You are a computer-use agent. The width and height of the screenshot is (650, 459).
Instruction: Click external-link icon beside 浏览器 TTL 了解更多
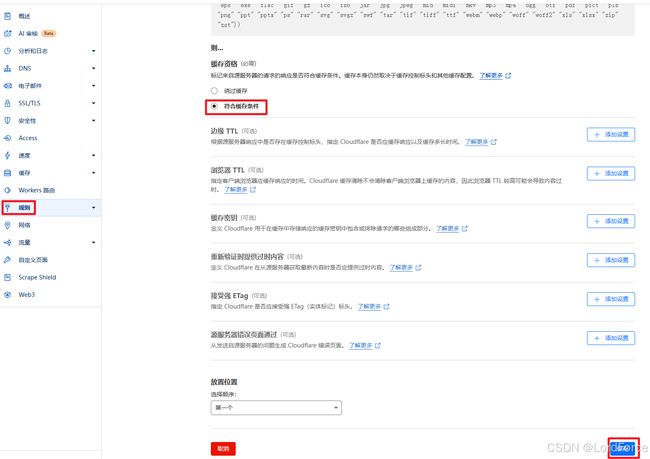(253, 189)
